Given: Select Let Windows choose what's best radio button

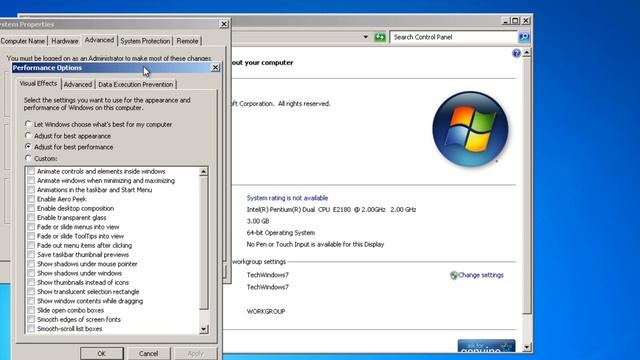Looking at the screenshot, I should point(28,124).
